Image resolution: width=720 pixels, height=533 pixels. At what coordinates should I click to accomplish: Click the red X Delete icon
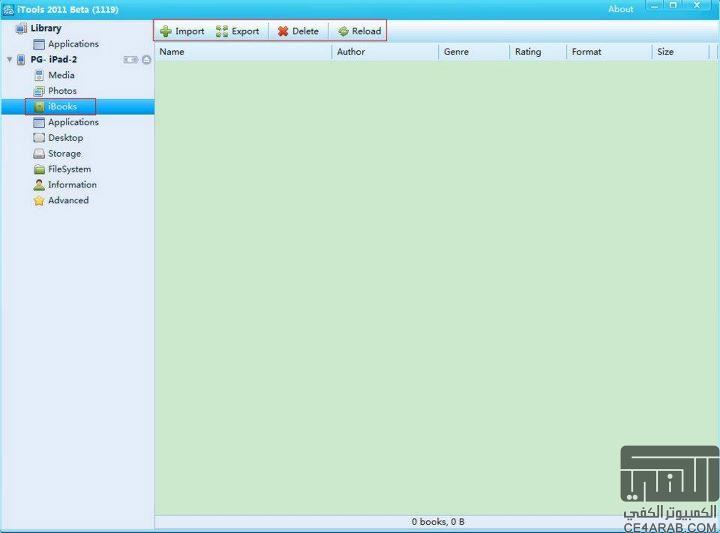283,31
